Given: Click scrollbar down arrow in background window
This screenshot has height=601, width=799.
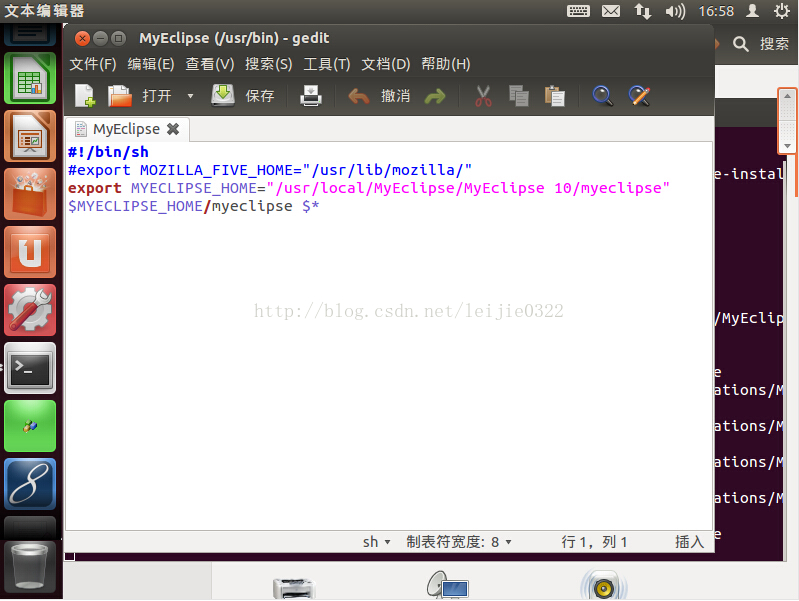Looking at the screenshot, I should [x=787, y=146].
